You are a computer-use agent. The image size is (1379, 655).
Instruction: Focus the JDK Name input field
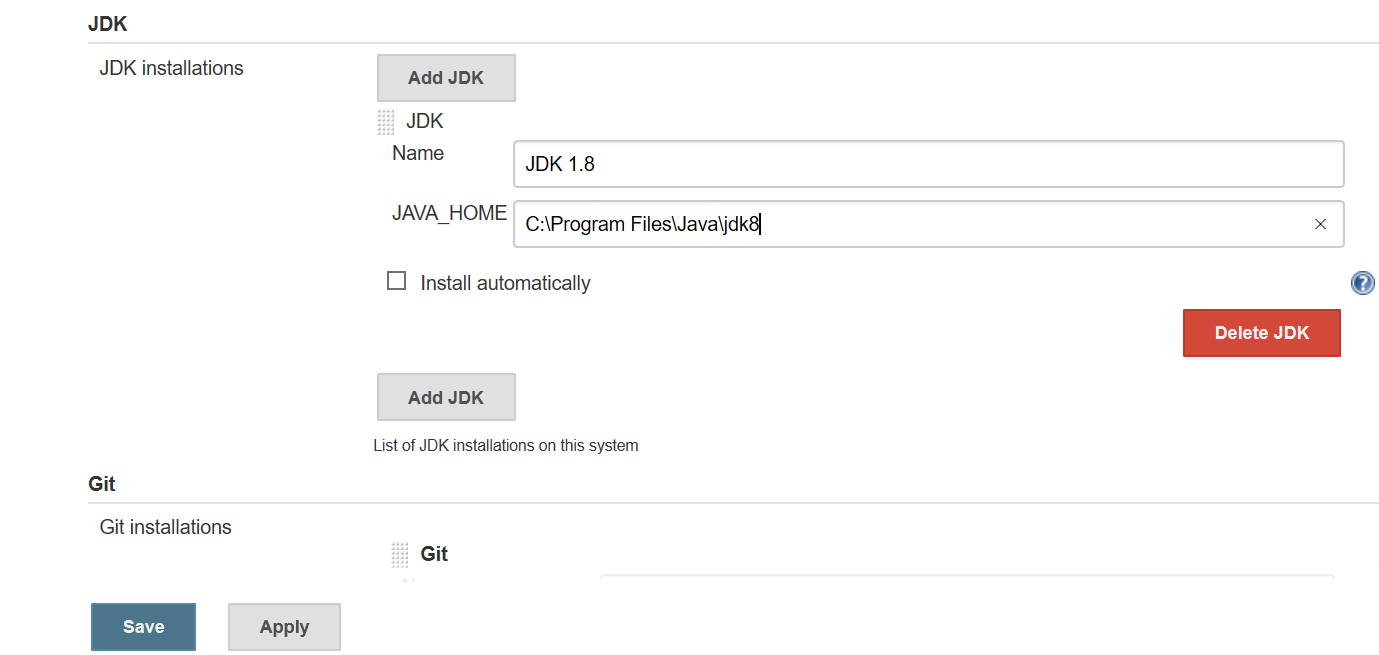click(928, 164)
